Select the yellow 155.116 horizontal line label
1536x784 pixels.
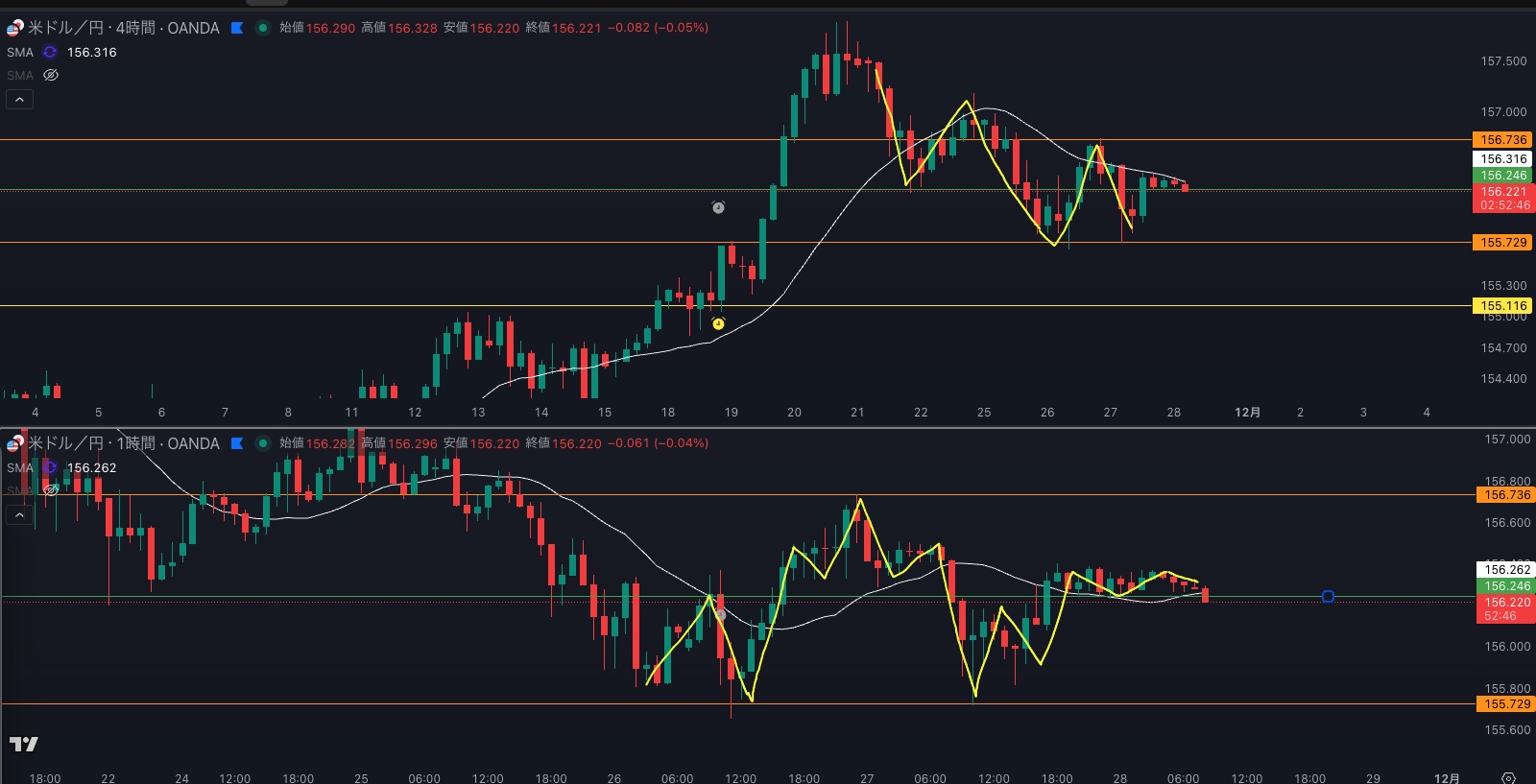click(1502, 306)
